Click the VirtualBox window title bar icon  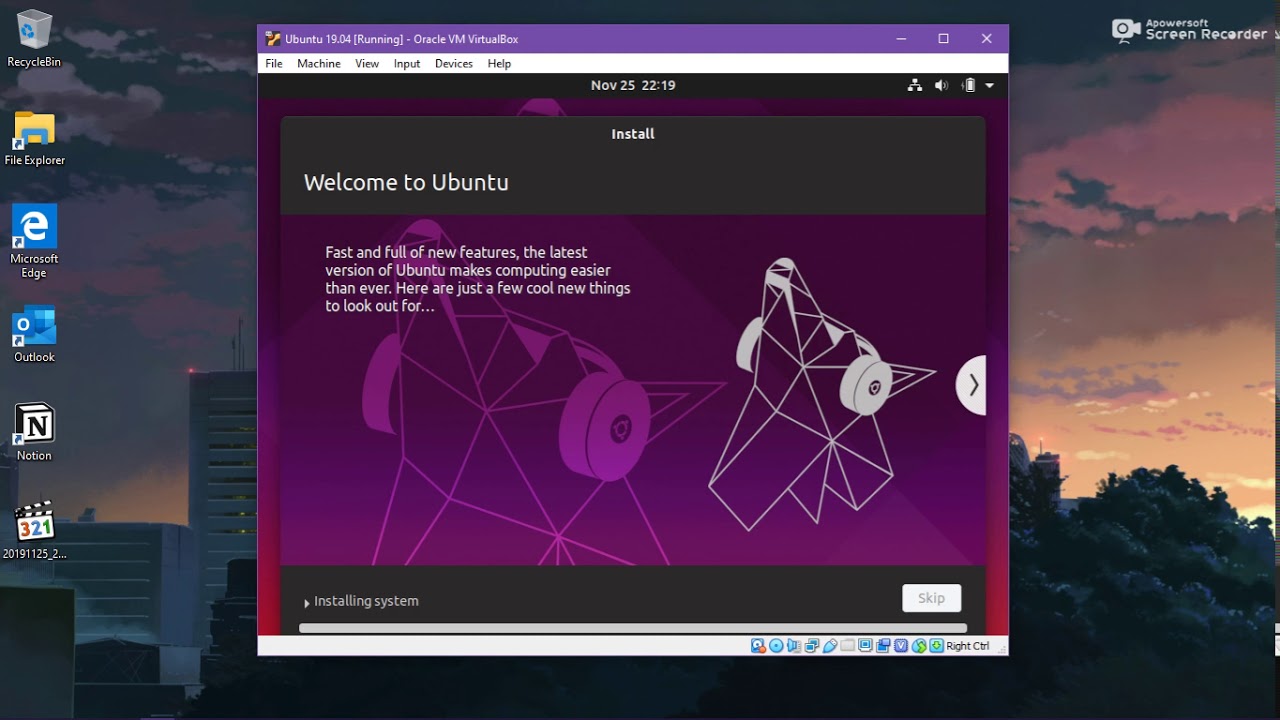pyautogui.click(x=273, y=39)
